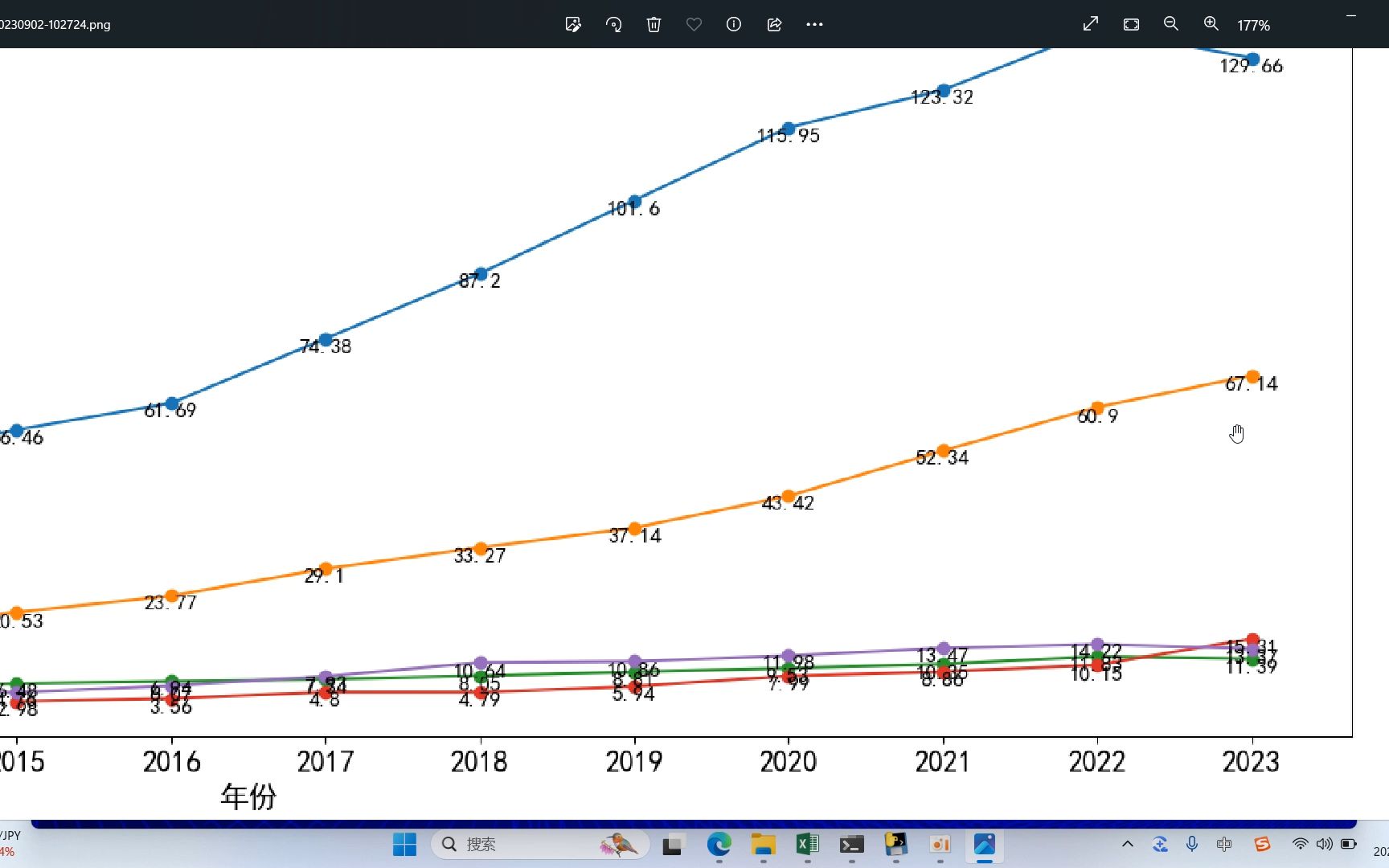Open the orange chart app on the taskbar

[940, 845]
